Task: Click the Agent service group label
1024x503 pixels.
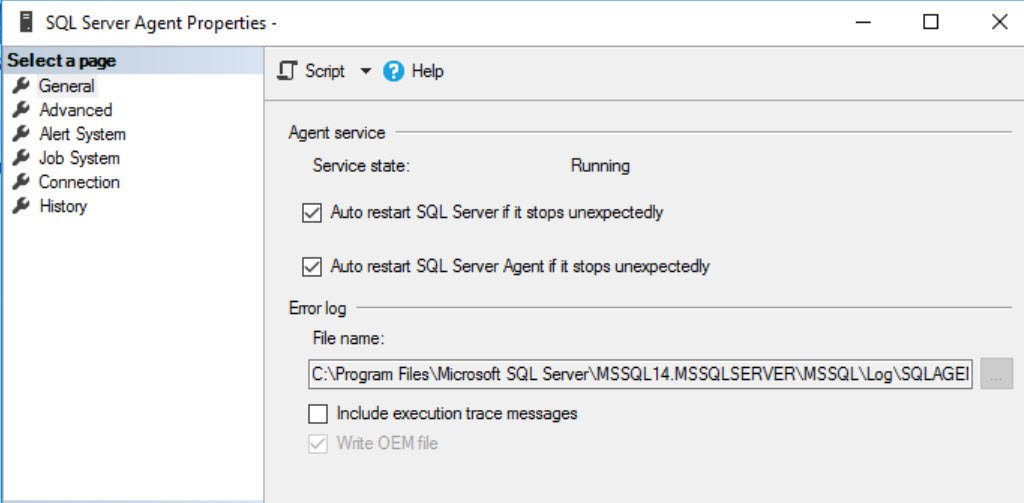Action: 337,133
